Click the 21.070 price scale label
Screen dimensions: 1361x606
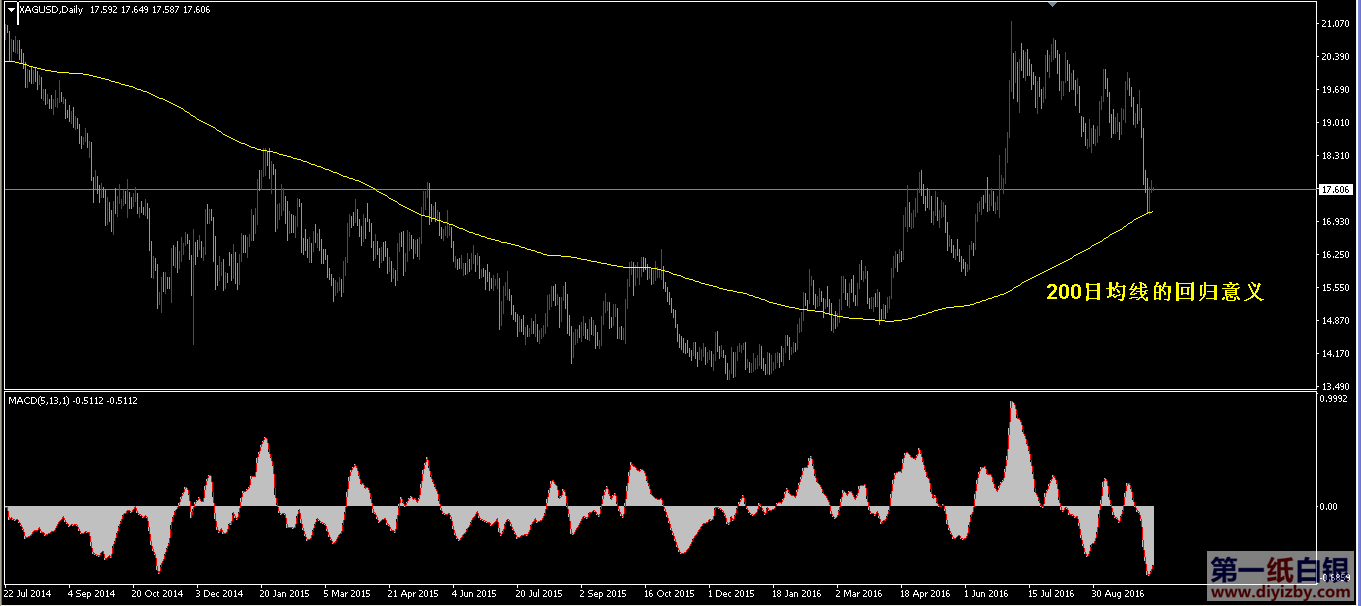[1336, 24]
